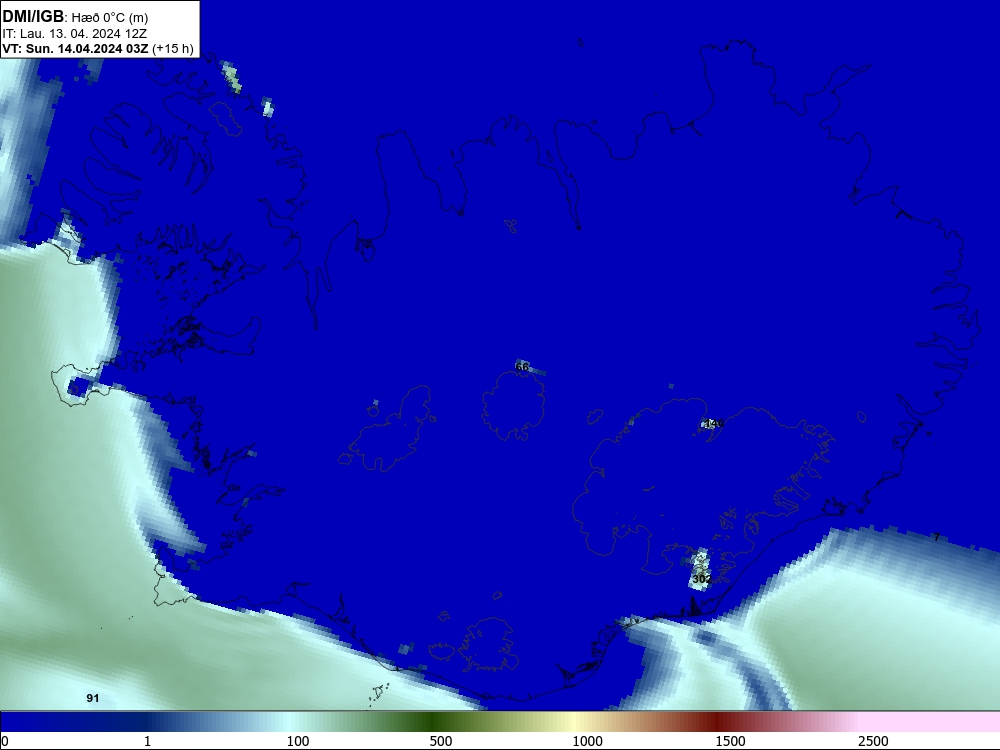Click the scale label 1
1000x750 pixels.
click(x=147, y=741)
